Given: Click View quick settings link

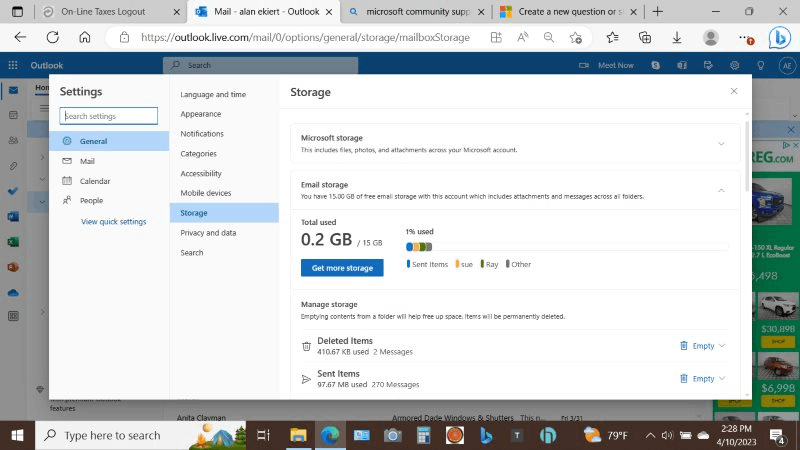Looking at the screenshot, I should (113, 221).
